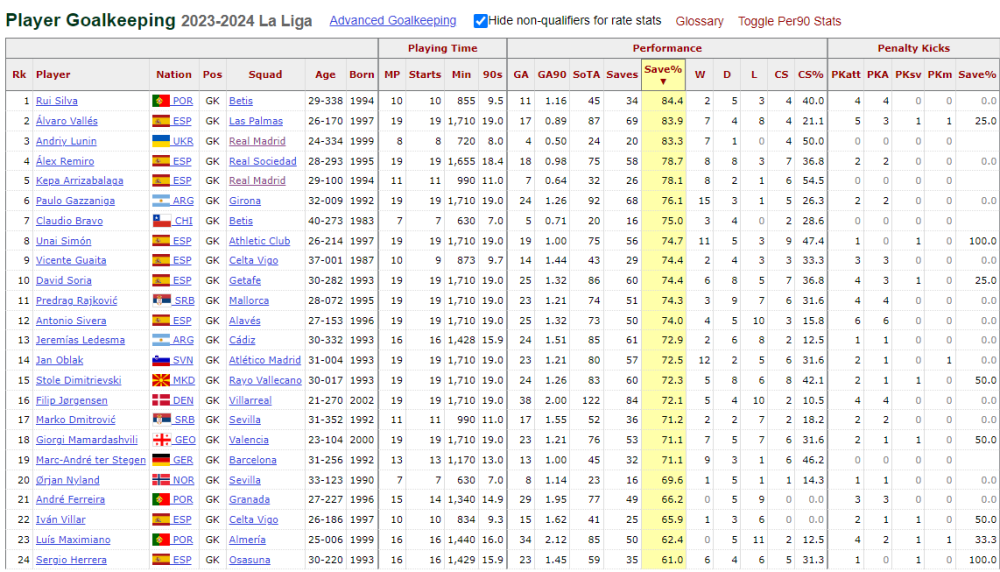The height and width of the screenshot is (572, 1000).
Task: Open Athletic Club squad link
Action: (260, 241)
